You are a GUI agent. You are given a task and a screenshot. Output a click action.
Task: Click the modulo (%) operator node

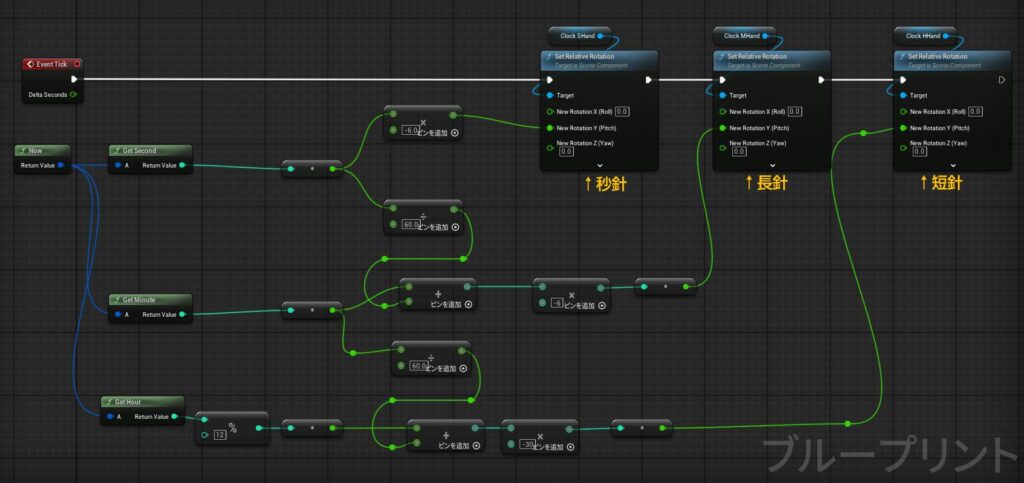[232, 427]
